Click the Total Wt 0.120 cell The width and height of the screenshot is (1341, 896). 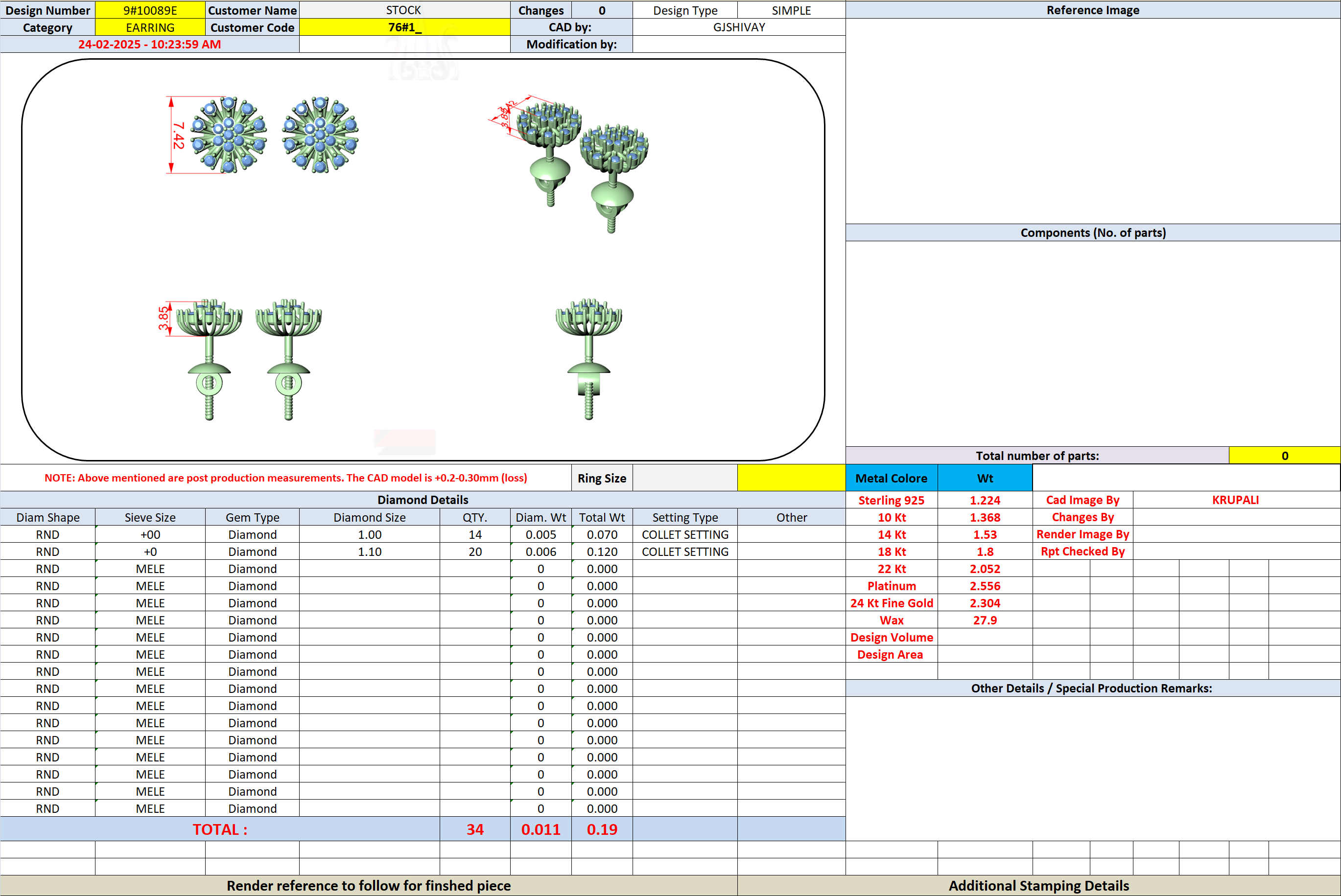click(602, 551)
